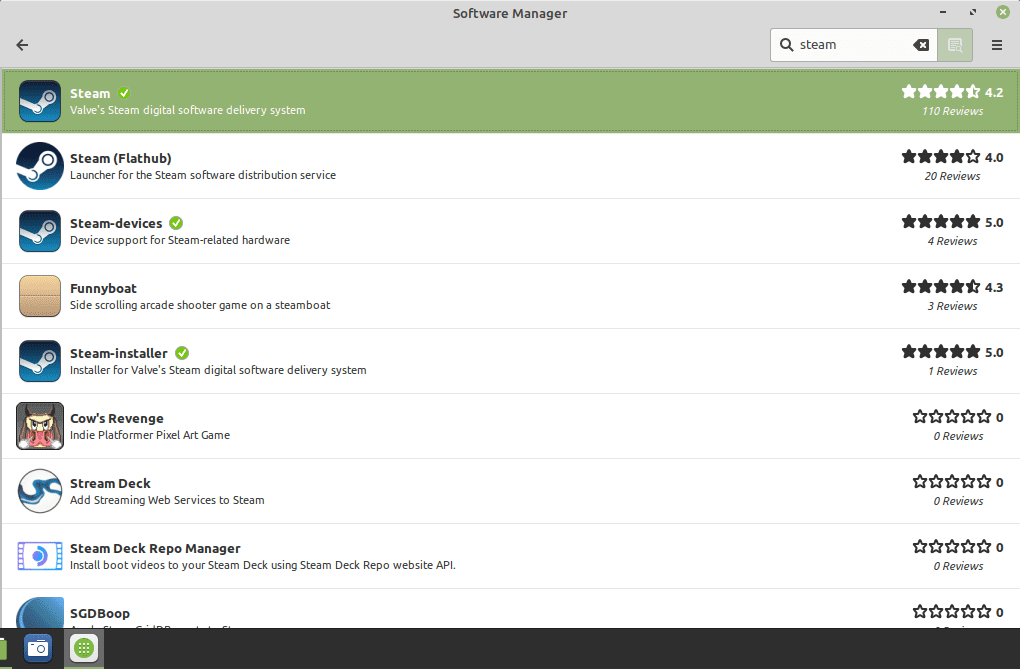Click the Steam-installer icon
The height and width of the screenshot is (669, 1020).
[40, 361]
